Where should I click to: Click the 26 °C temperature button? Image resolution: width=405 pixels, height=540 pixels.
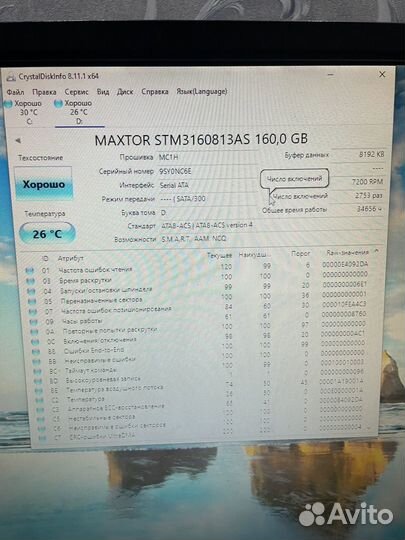(x=47, y=234)
